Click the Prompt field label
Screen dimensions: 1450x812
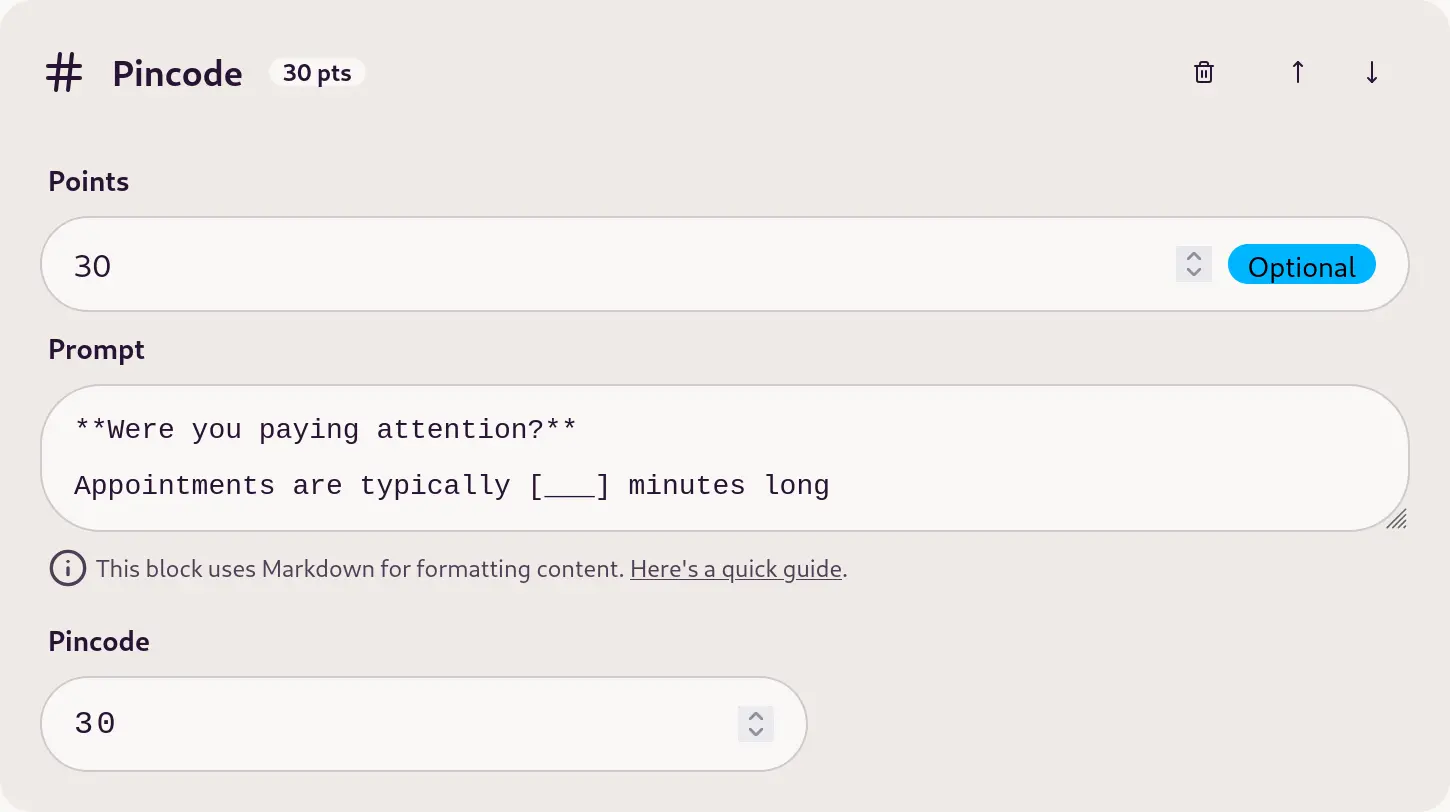pyautogui.click(x=97, y=349)
